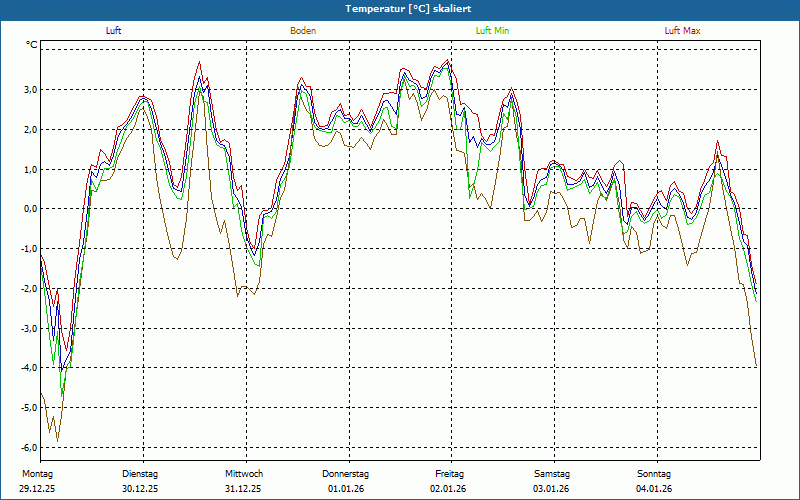Select the Luft legend label
Viewport: 800px width, 500px height.
pos(115,31)
